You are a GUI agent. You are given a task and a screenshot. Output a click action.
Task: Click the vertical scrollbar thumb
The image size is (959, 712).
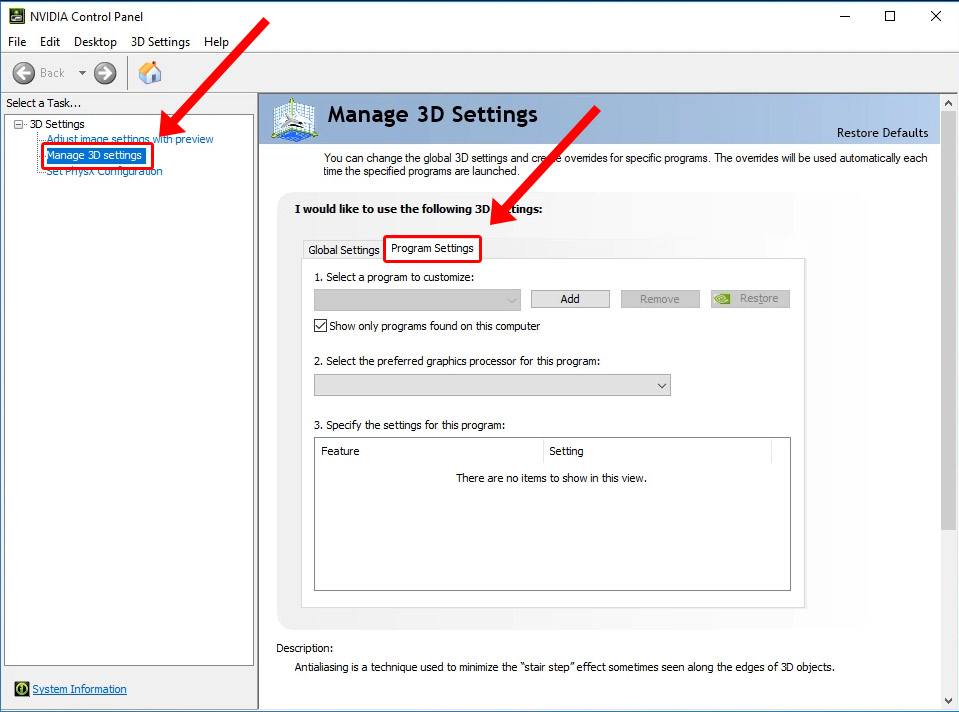point(949,321)
